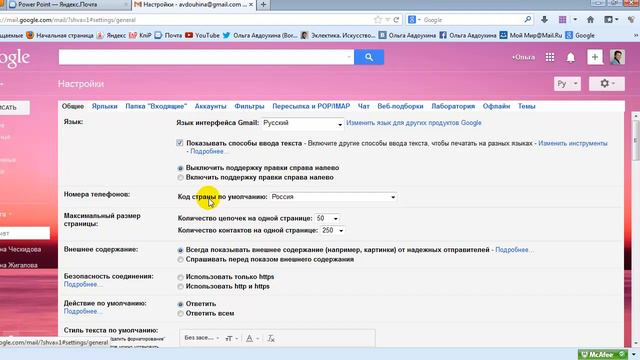Viewport: 640px width, 360px height.
Task: Open a new browser tab
Action: 263,4
